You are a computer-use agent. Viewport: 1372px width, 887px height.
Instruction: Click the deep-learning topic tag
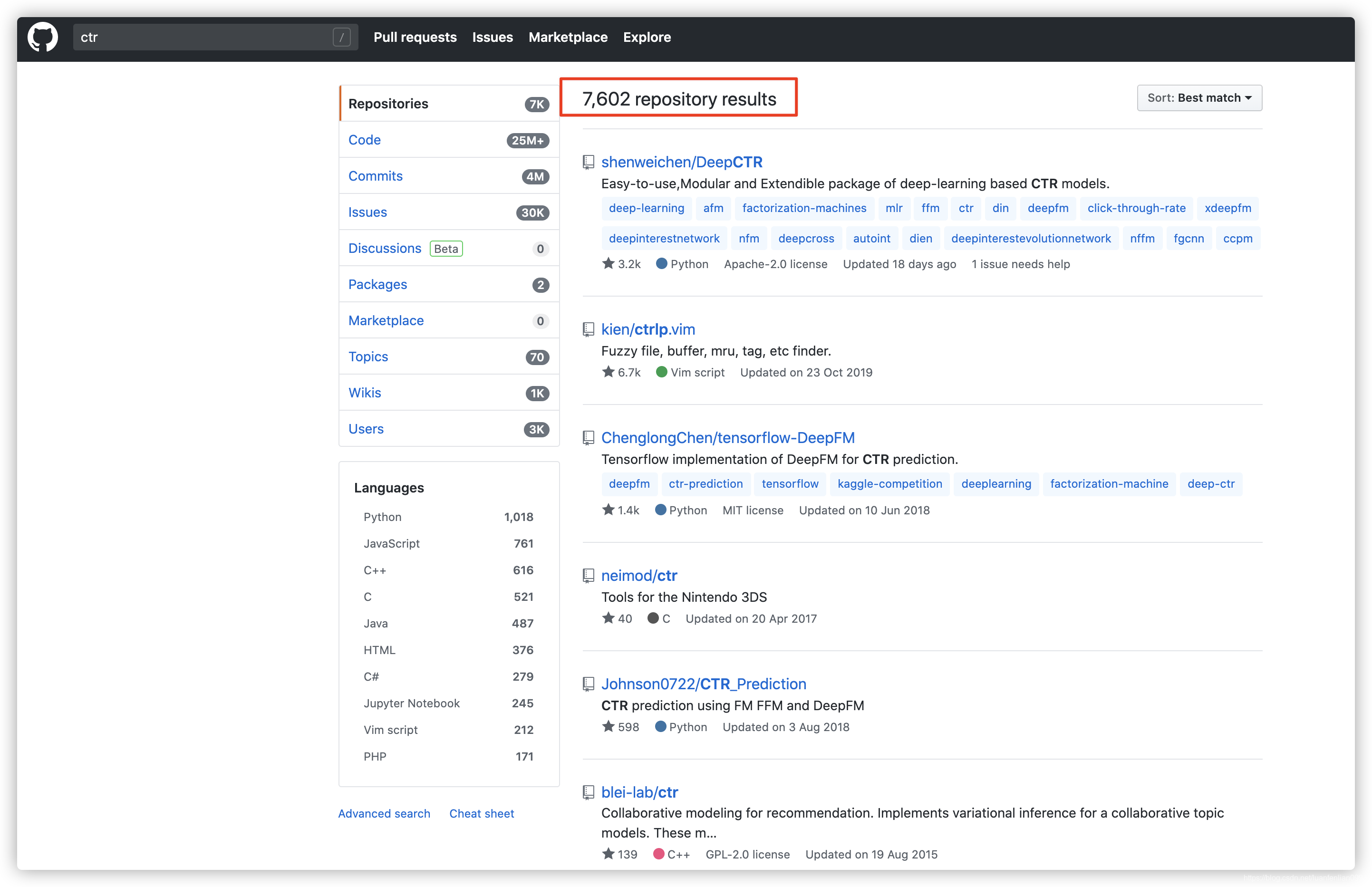(646, 208)
